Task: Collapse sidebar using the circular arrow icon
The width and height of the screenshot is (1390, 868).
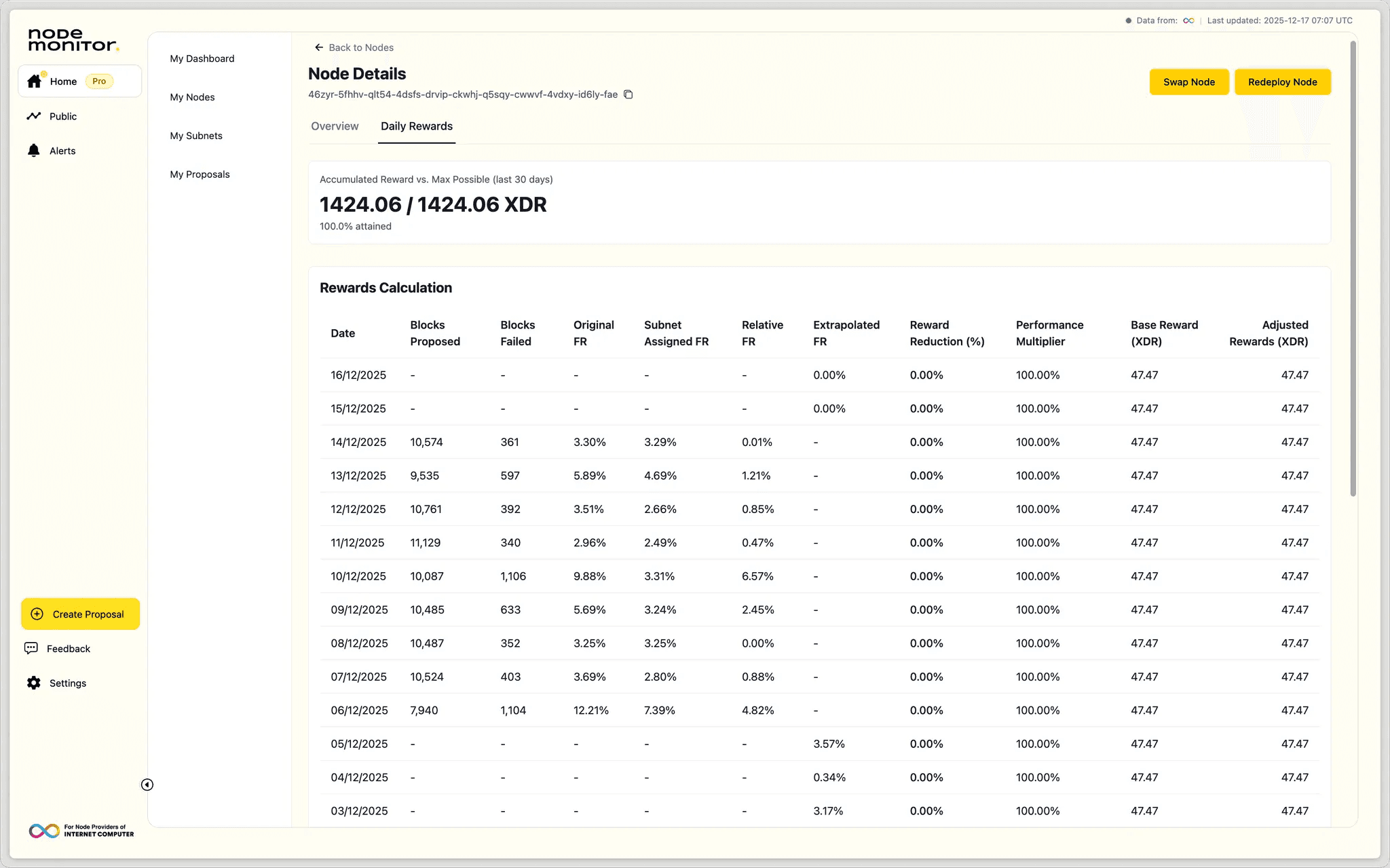Action: point(147,785)
